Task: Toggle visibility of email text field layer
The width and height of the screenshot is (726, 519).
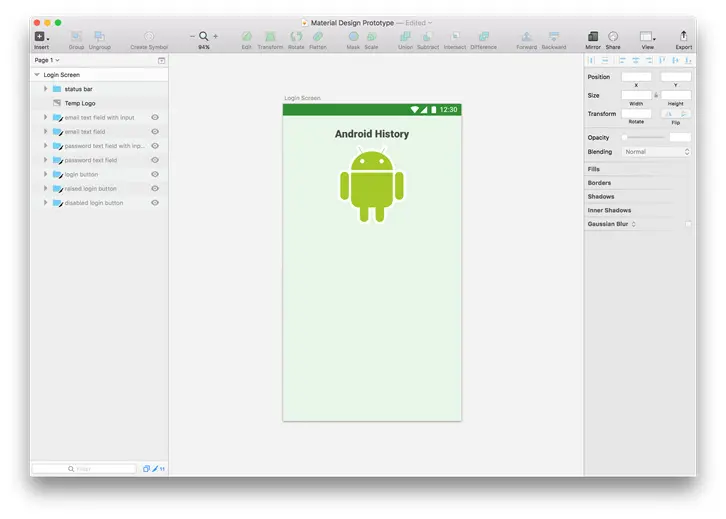Action: [155, 131]
